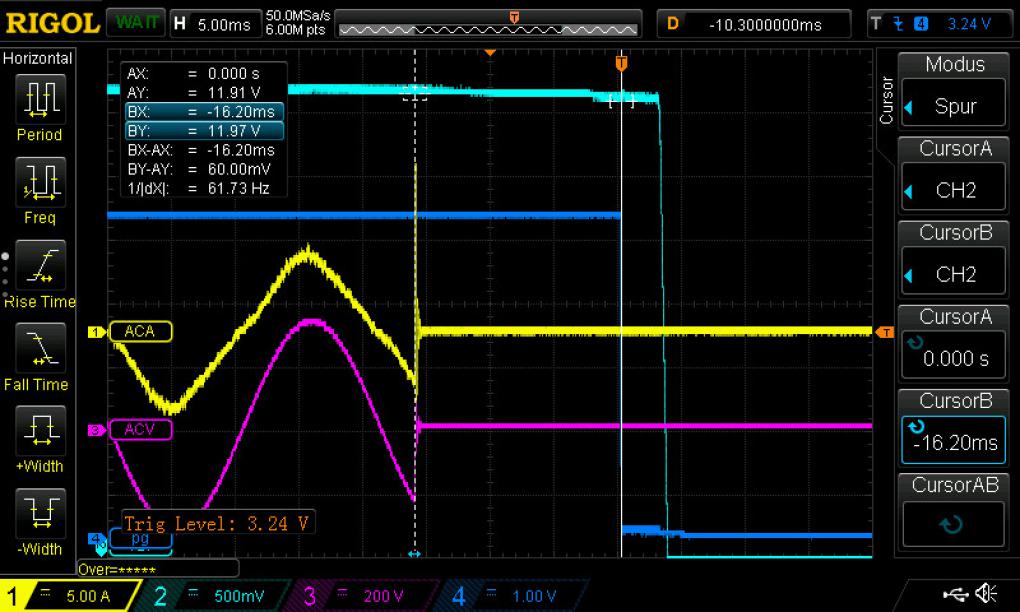The image size is (1020, 612).
Task: Select the Freq measurement icon
Action: click(41, 181)
